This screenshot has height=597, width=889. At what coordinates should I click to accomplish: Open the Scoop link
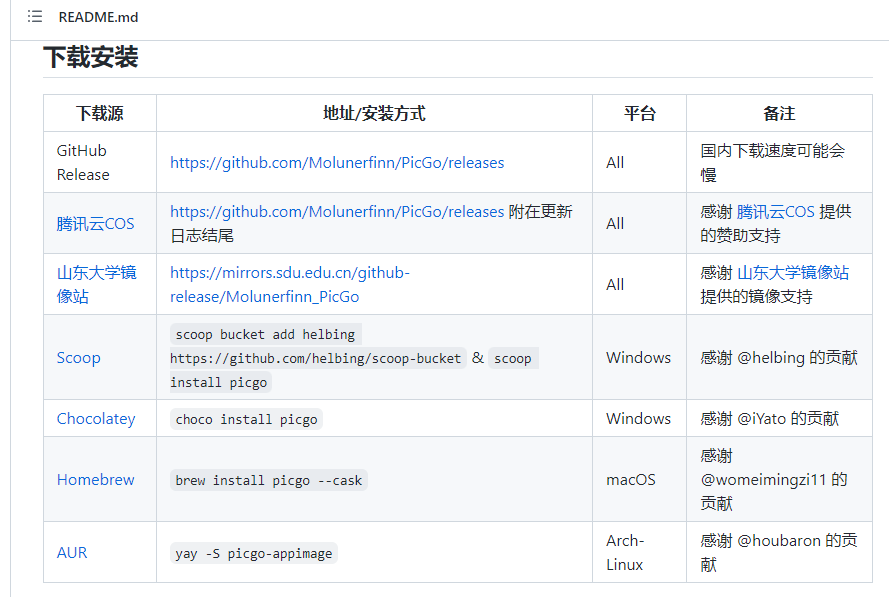click(78, 358)
